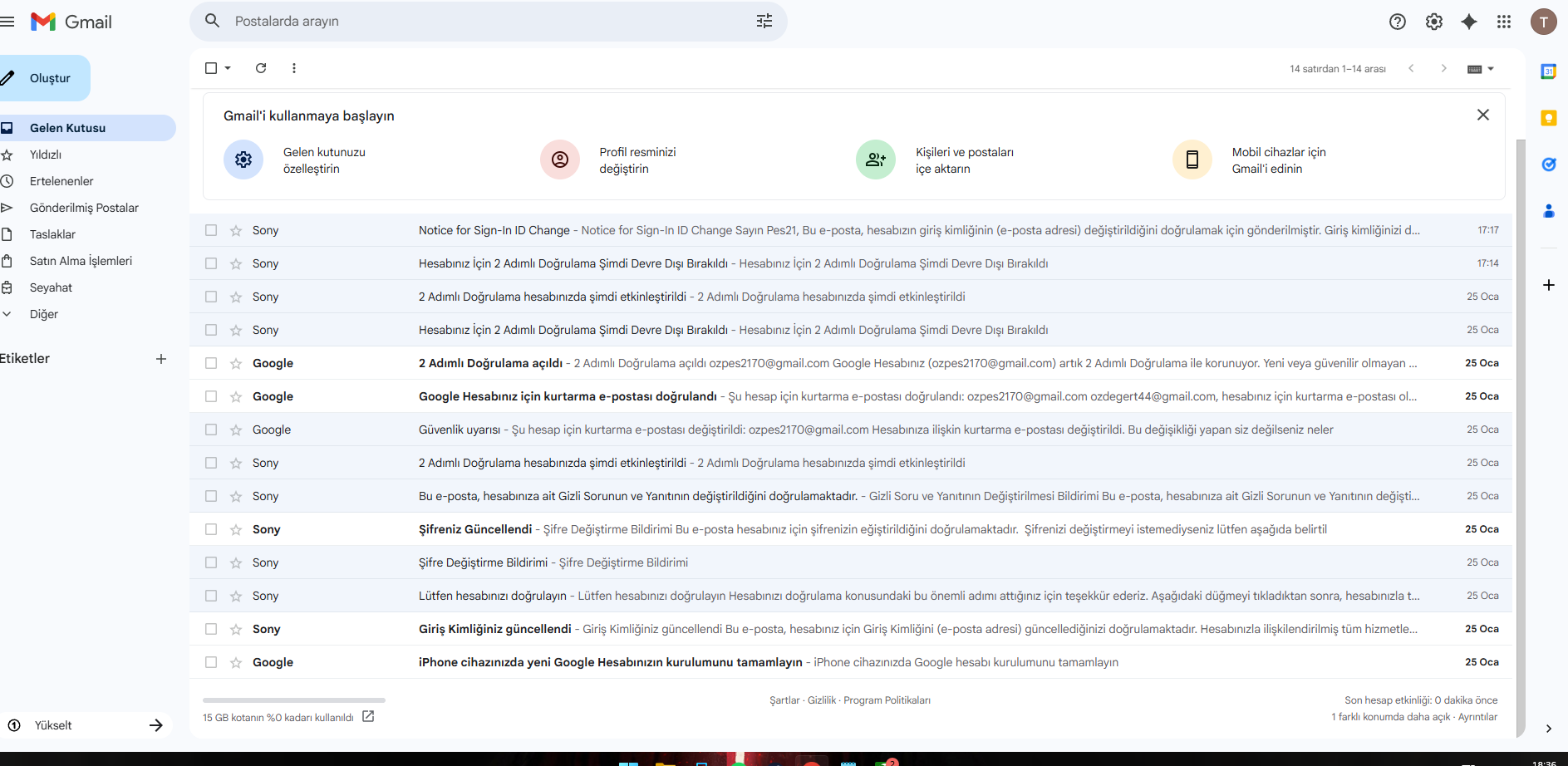Click the vertical scrollbar of the inbox
This screenshot has height=766, width=1568.
(1521, 438)
